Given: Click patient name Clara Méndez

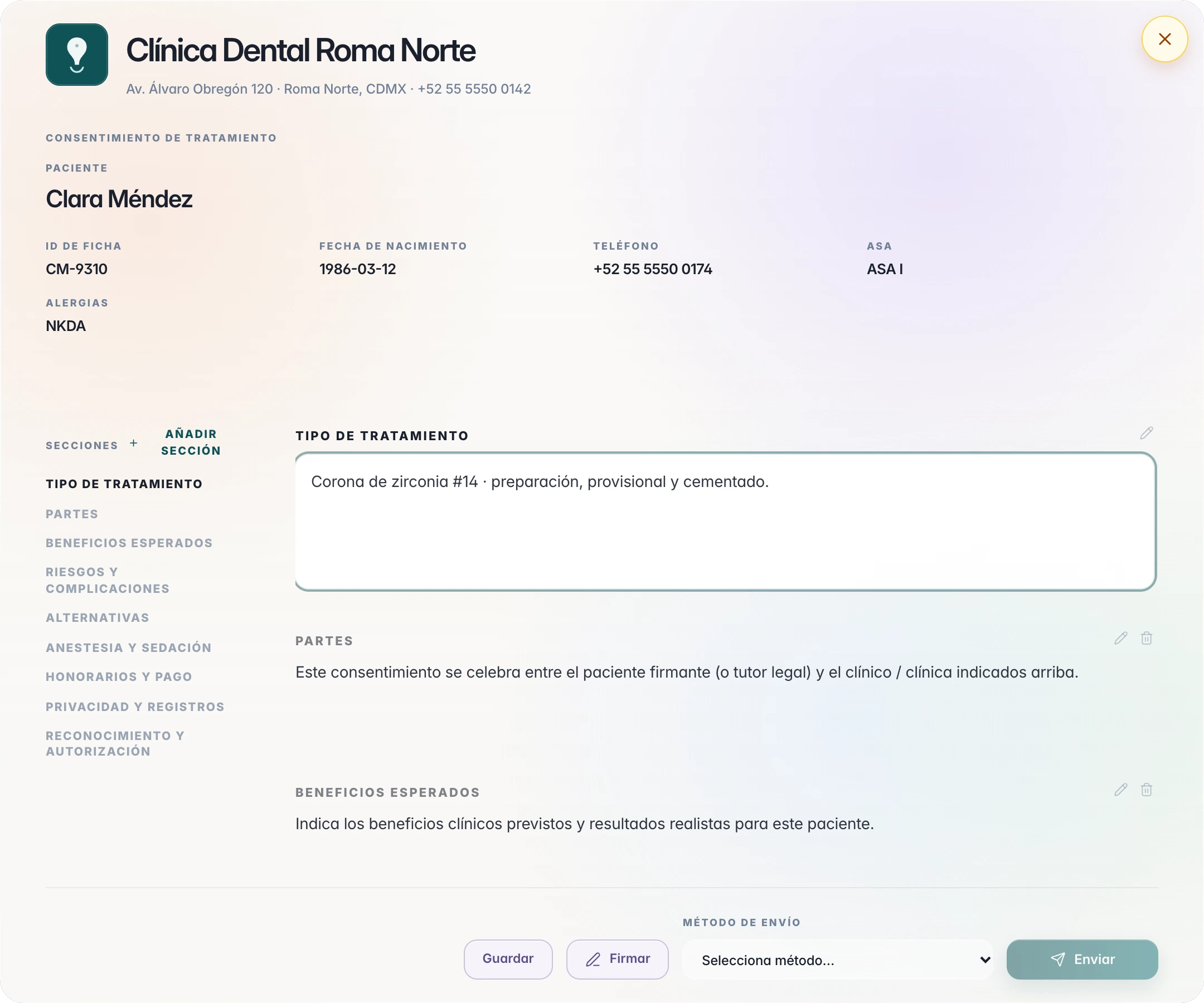Looking at the screenshot, I should pos(119,199).
